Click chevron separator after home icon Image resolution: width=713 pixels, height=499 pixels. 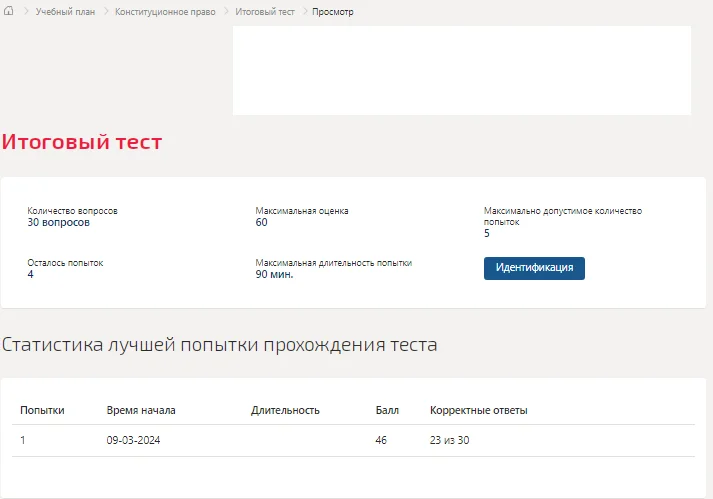(25, 11)
